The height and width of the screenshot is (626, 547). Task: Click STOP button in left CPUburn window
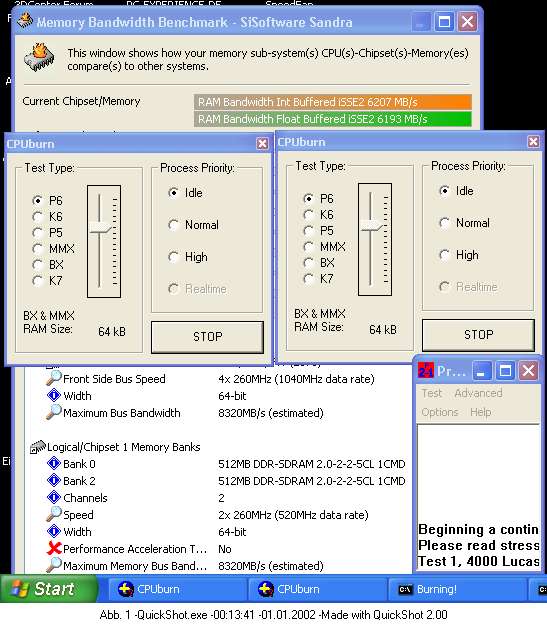pos(207,337)
